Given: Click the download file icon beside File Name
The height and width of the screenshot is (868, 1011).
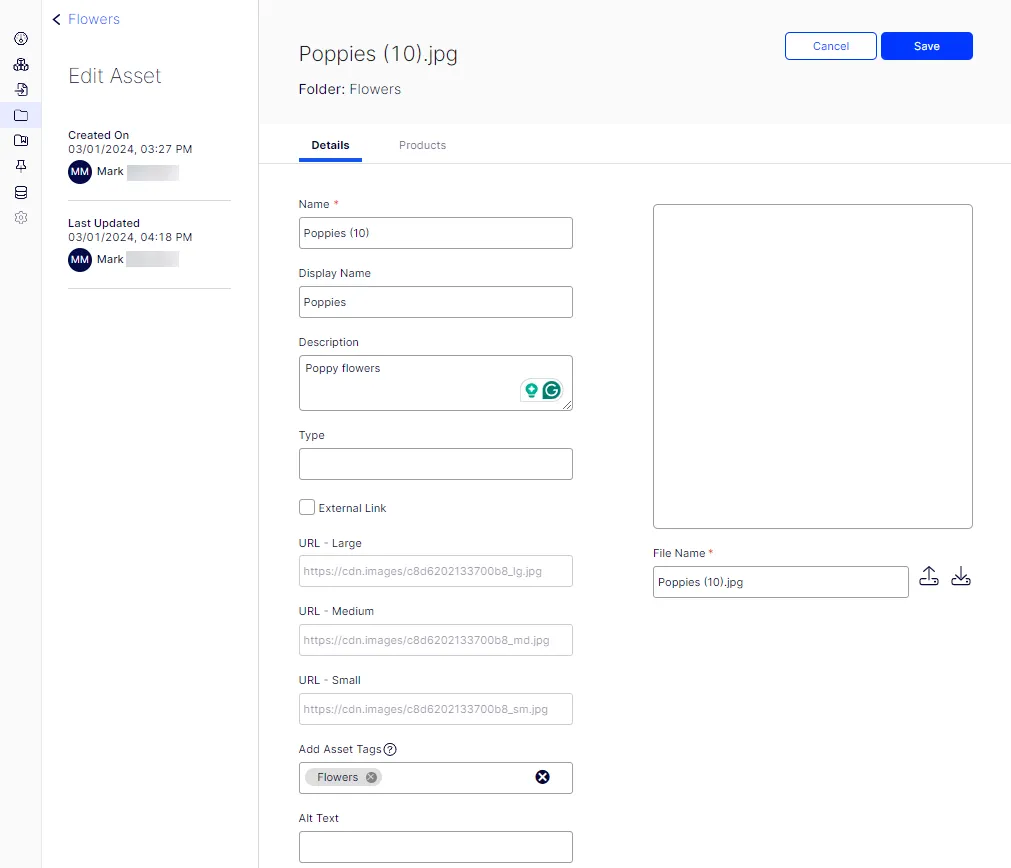Looking at the screenshot, I should (x=961, y=576).
